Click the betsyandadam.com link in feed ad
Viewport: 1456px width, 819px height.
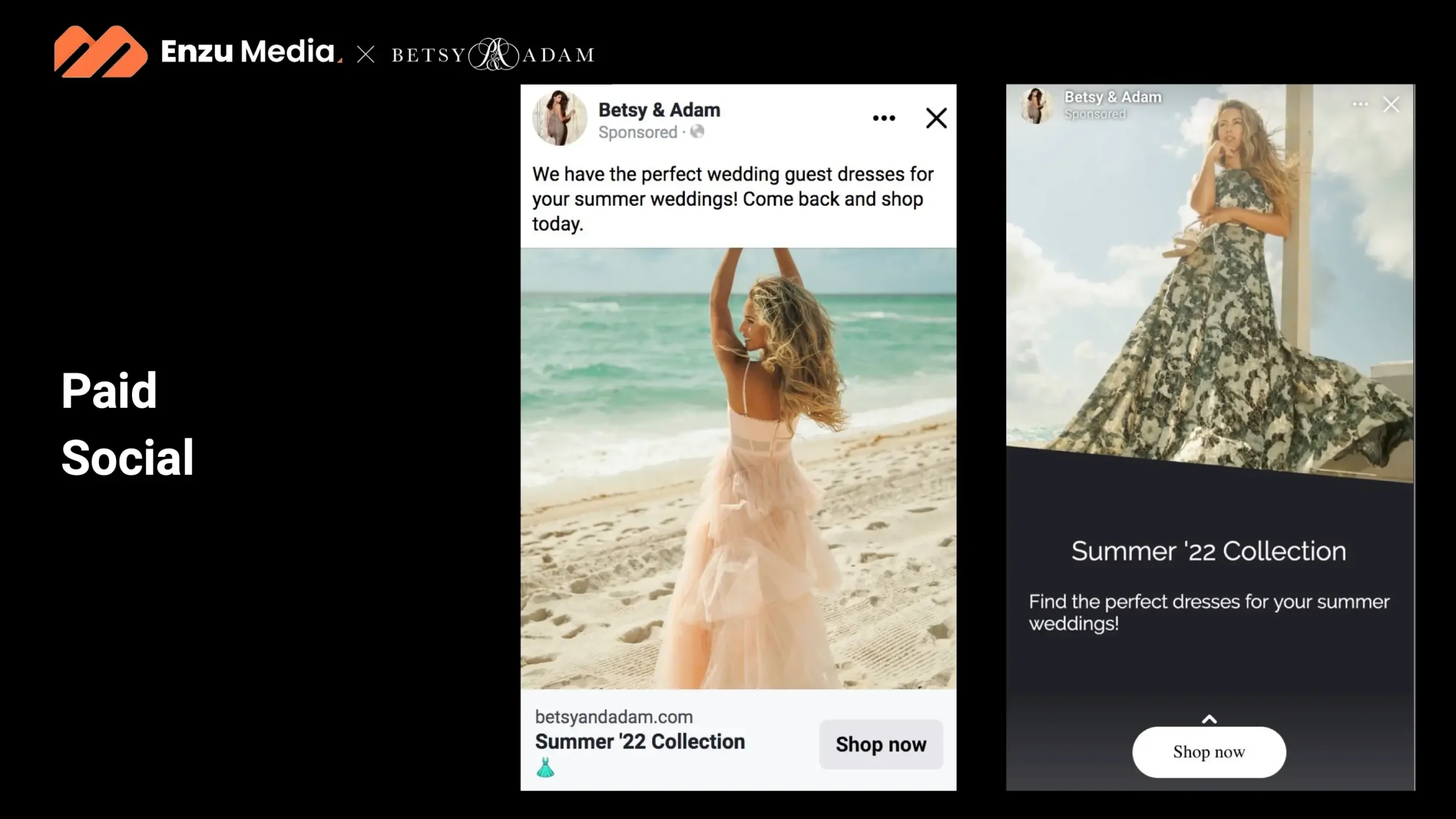(x=614, y=717)
